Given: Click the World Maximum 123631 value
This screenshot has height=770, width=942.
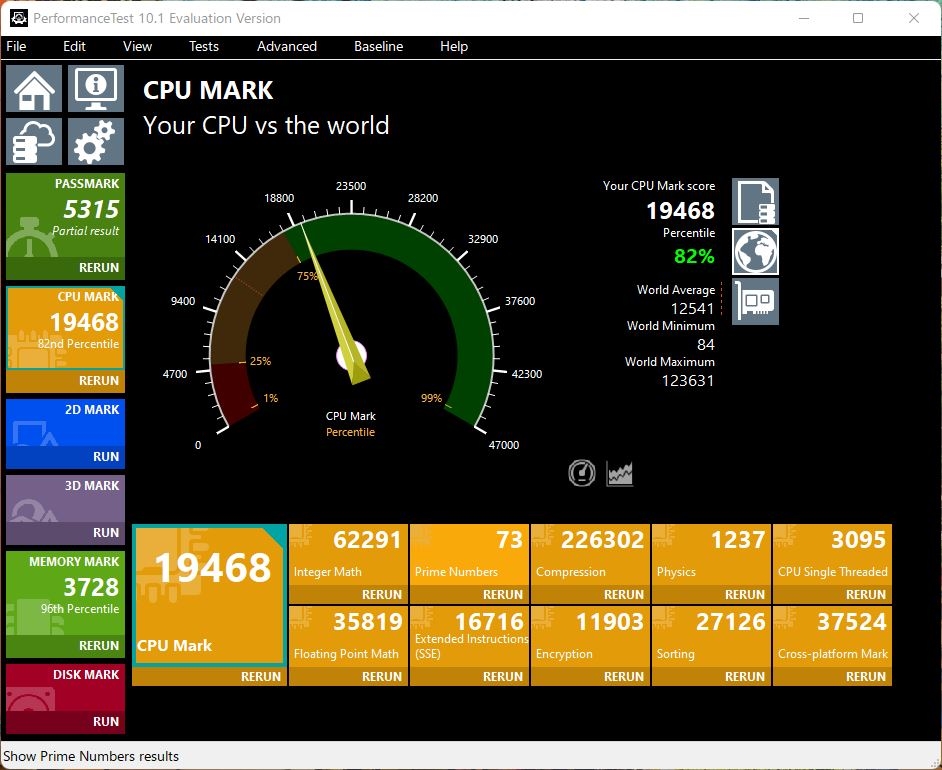Looking at the screenshot, I should pos(688,381).
